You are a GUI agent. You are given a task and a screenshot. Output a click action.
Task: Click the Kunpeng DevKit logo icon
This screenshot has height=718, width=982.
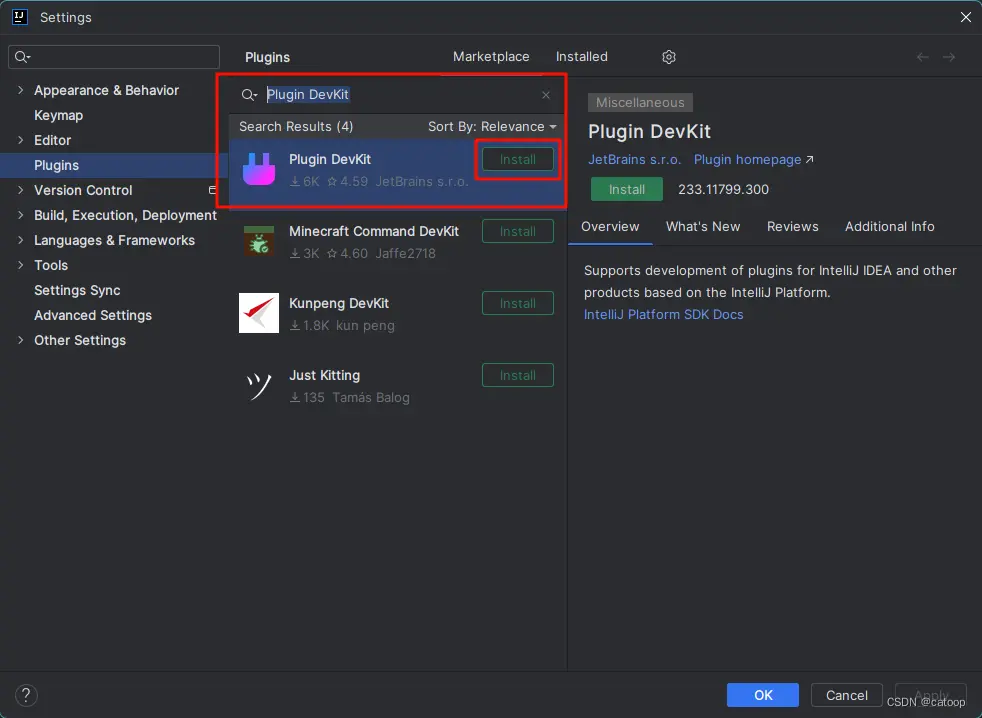[259, 313]
